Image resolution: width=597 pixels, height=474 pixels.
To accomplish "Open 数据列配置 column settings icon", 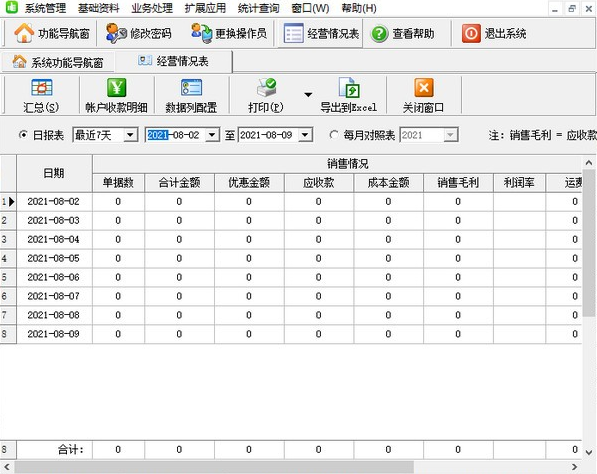I will click(191, 88).
